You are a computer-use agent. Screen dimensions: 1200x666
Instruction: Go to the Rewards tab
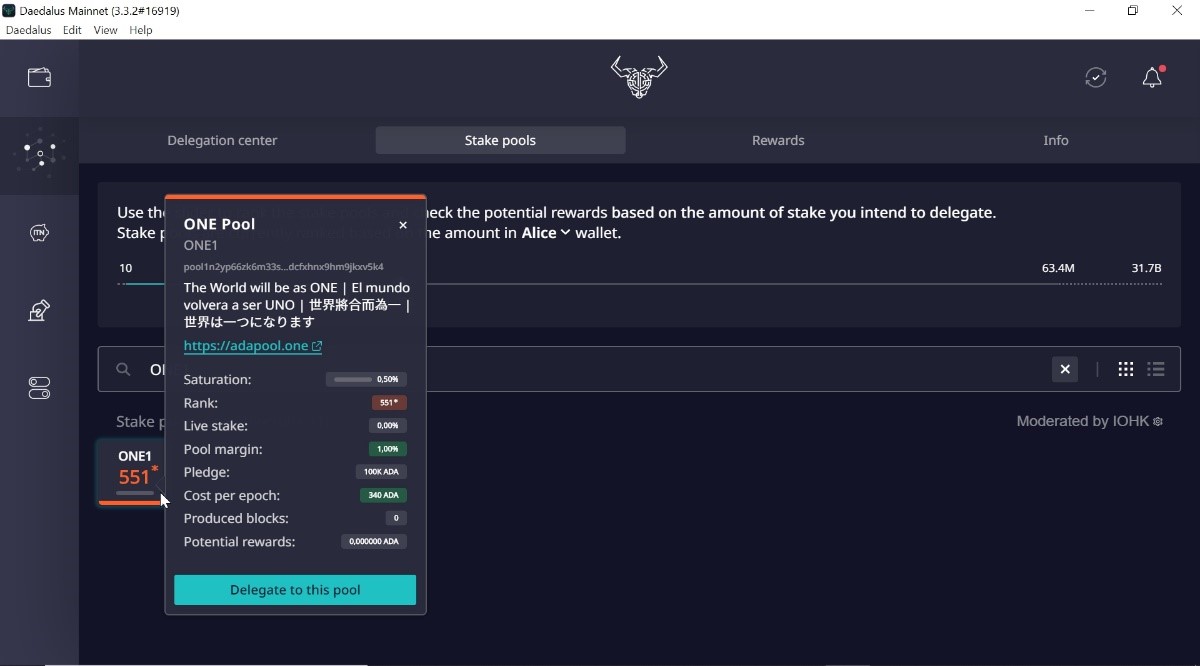click(778, 141)
